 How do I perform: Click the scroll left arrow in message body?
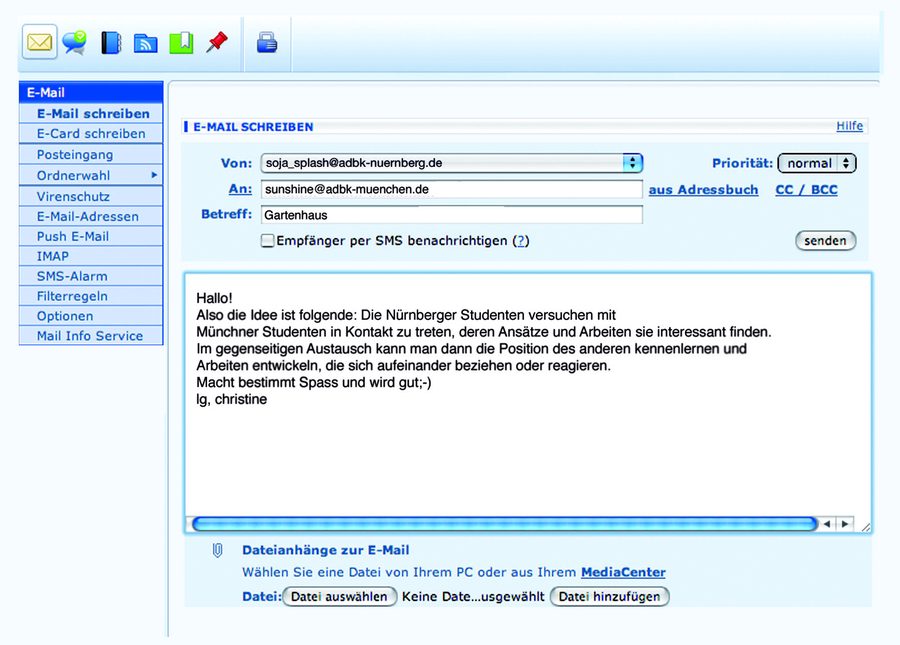827,524
